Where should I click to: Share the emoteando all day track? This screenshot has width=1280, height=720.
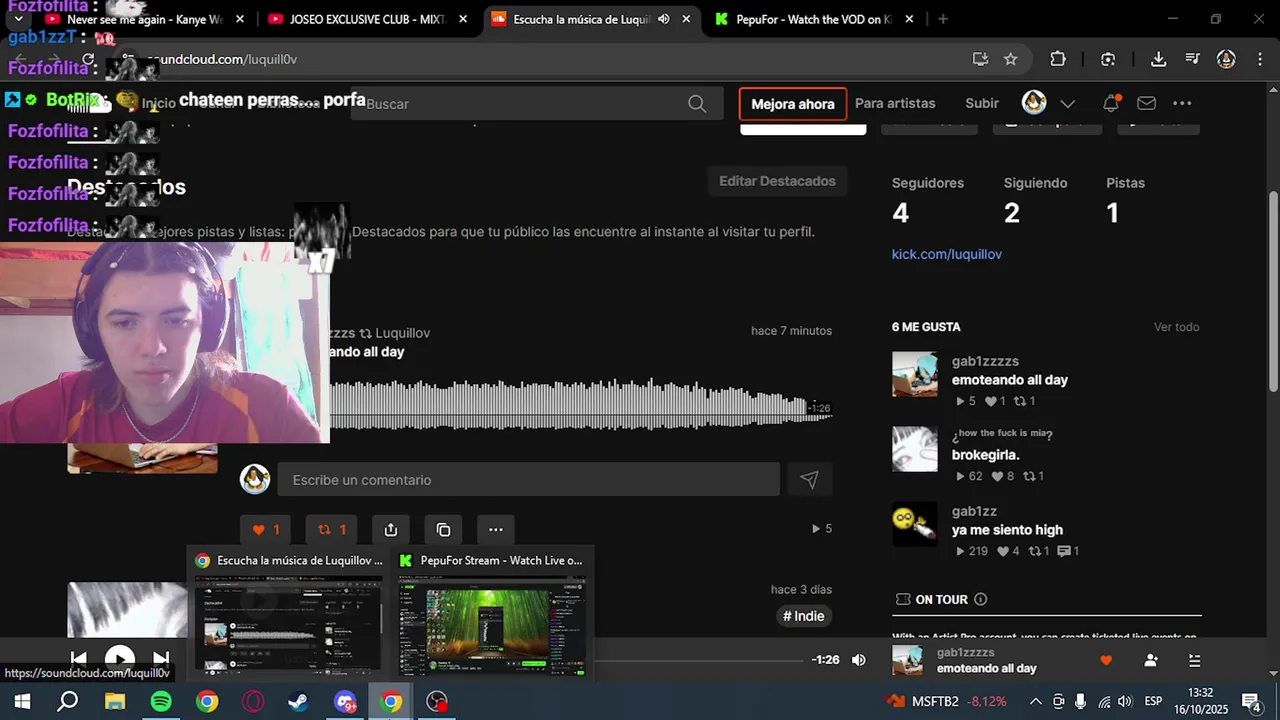(x=391, y=529)
